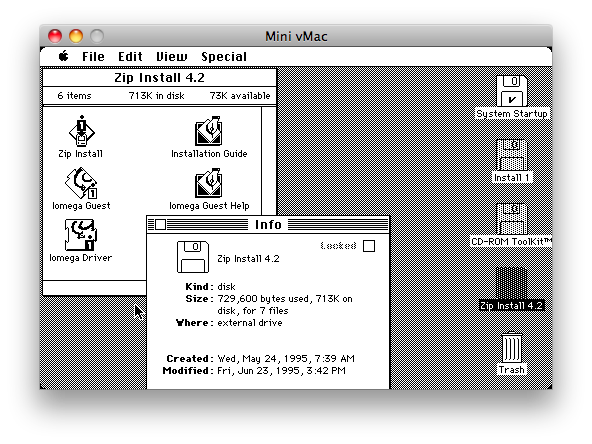
Task: Open the Apple menu
Action: tap(64, 56)
